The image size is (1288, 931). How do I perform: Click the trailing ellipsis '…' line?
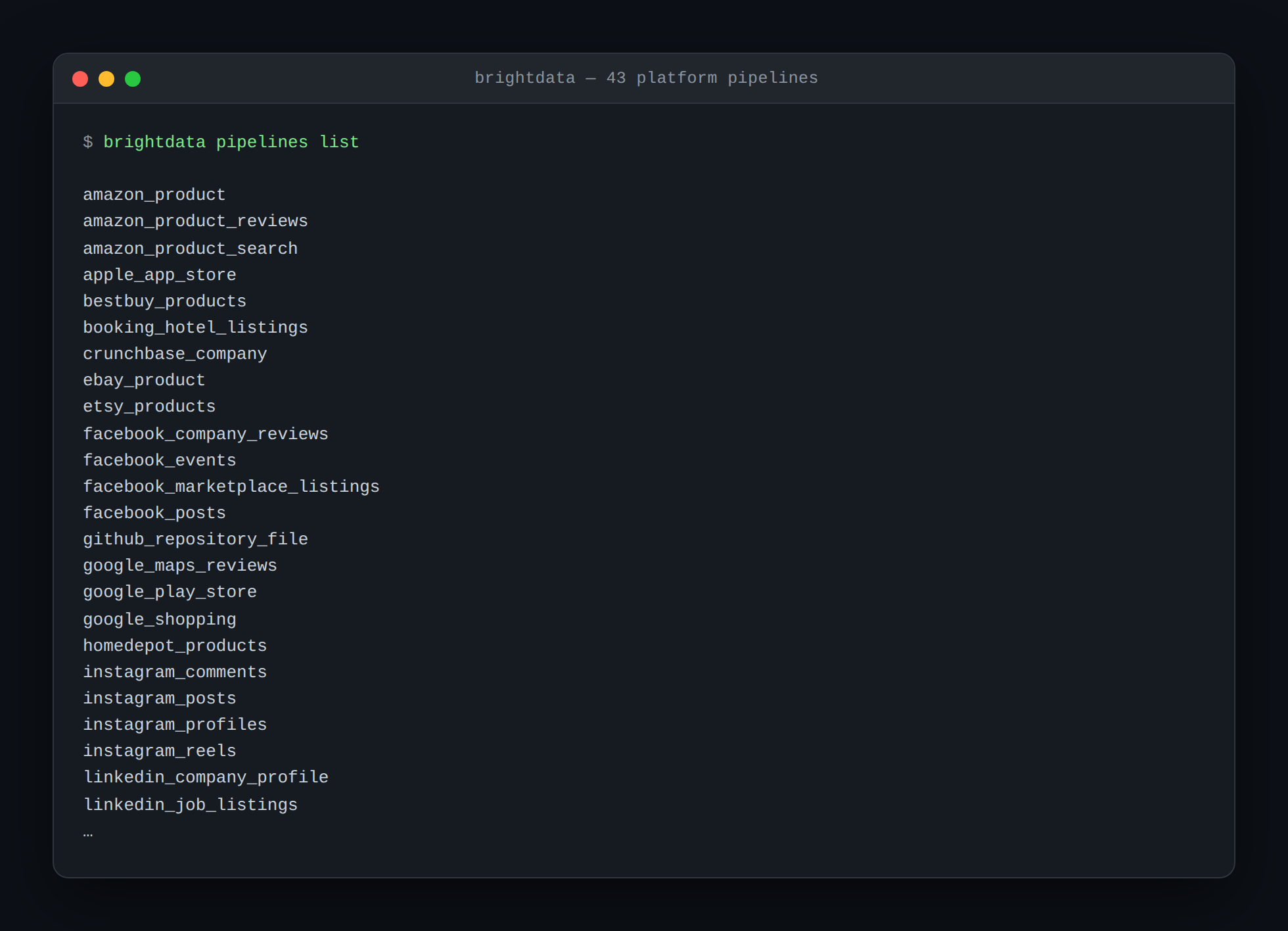88,834
